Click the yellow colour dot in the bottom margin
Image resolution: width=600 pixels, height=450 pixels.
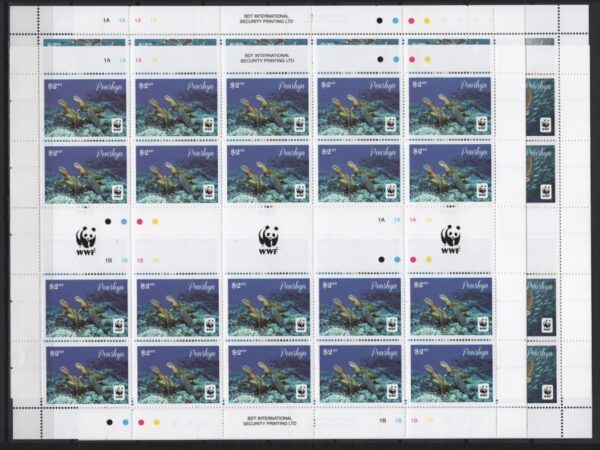(157, 422)
